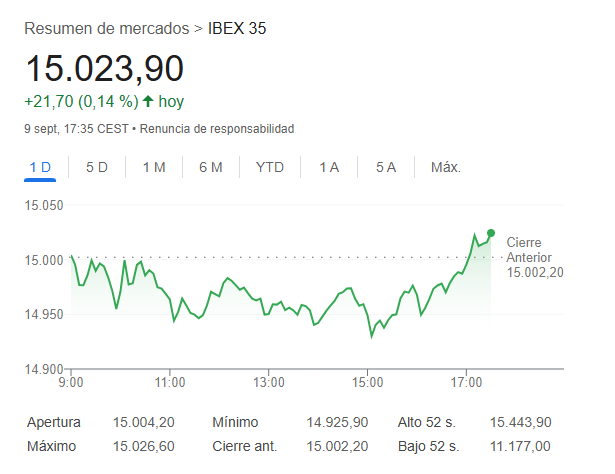Switch to the 1 M chart range

pyautogui.click(x=153, y=167)
